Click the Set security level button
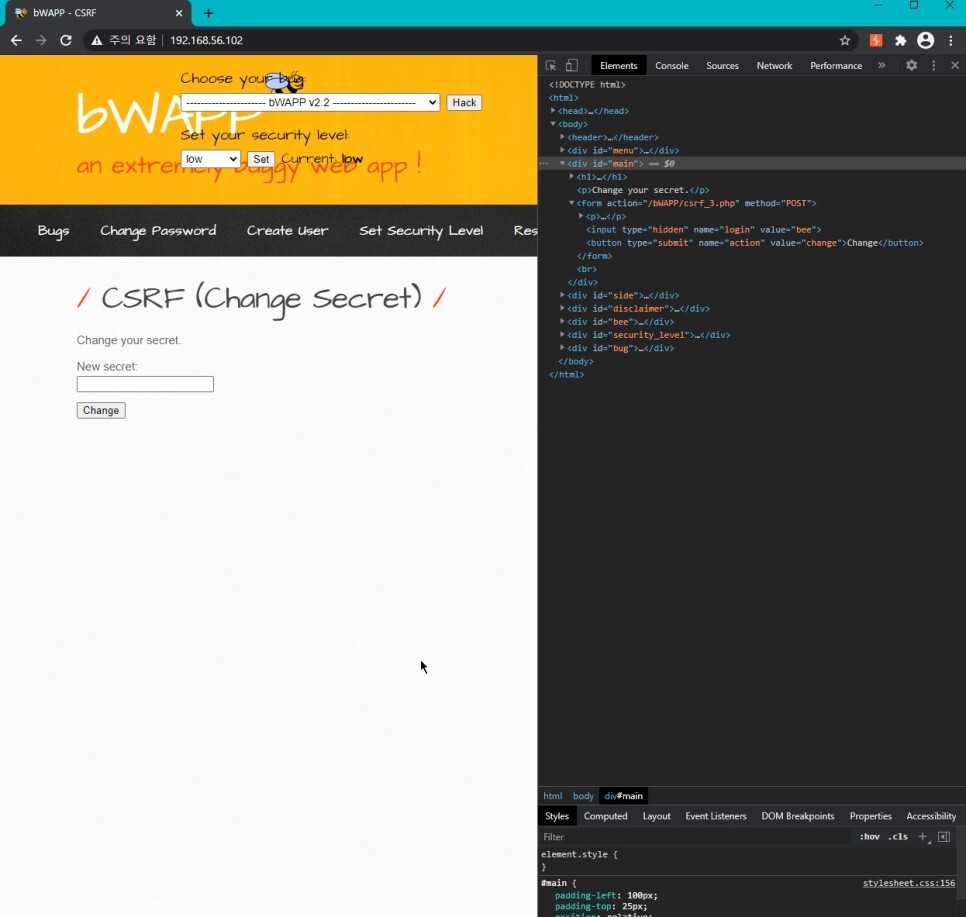This screenshot has height=917, width=966. (x=261, y=159)
